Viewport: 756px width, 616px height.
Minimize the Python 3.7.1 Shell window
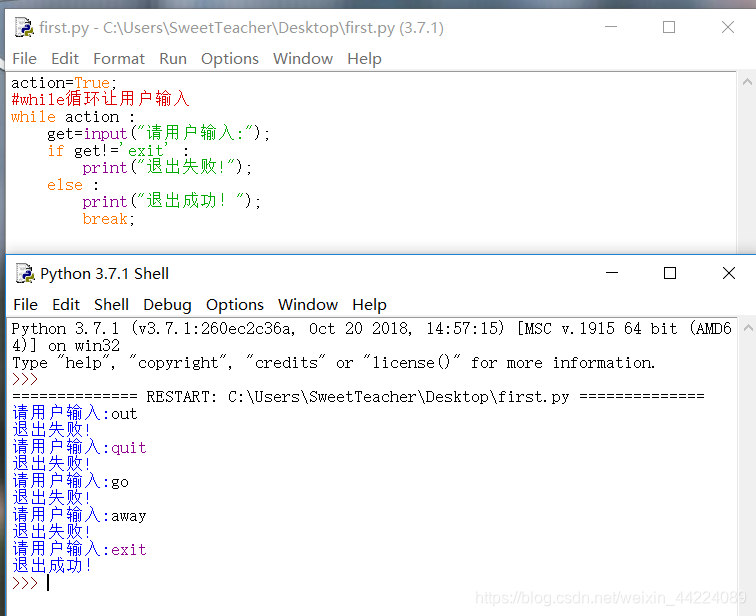[x=612, y=273]
